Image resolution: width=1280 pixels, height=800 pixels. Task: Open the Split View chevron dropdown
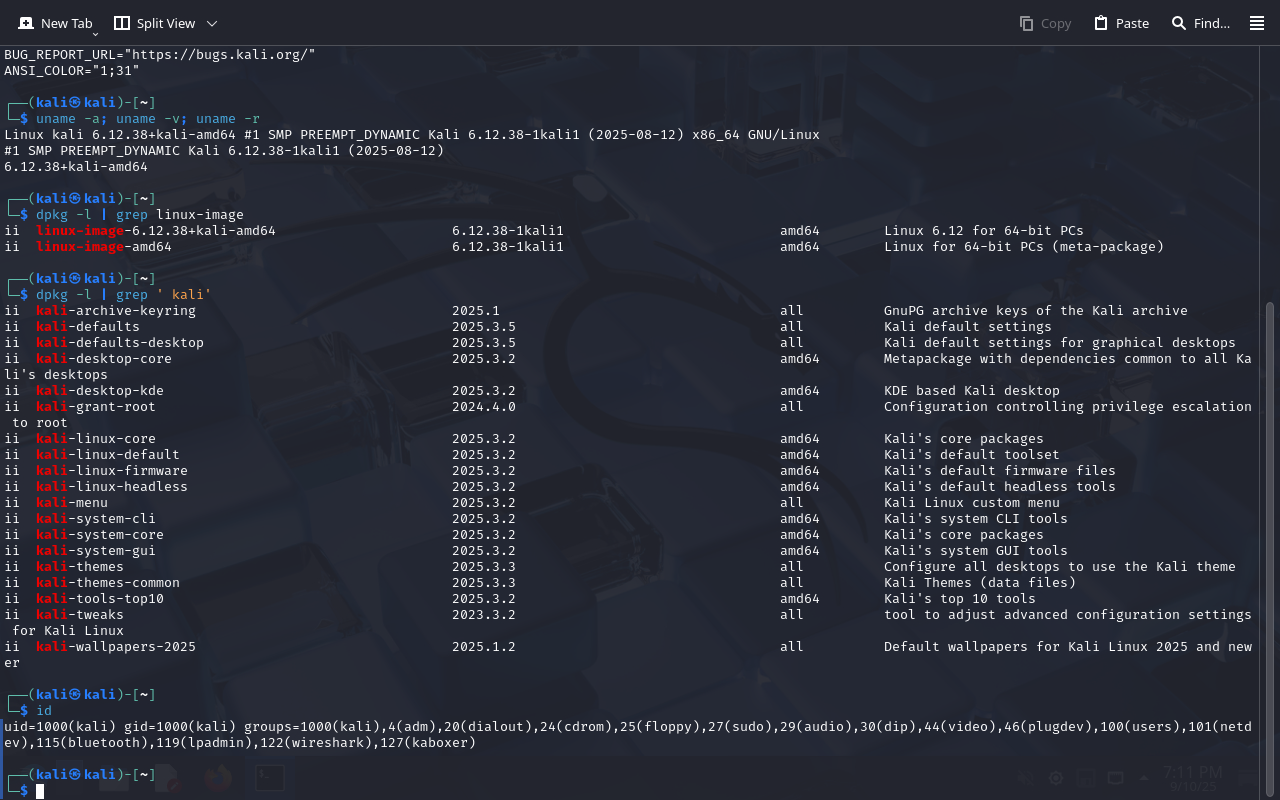tap(212, 23)
